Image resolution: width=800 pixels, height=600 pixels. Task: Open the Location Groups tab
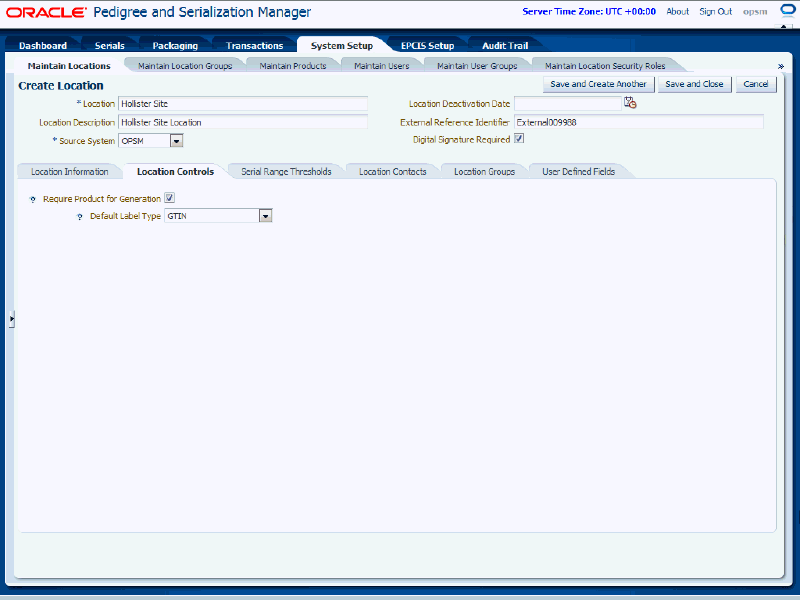[484, 171]
